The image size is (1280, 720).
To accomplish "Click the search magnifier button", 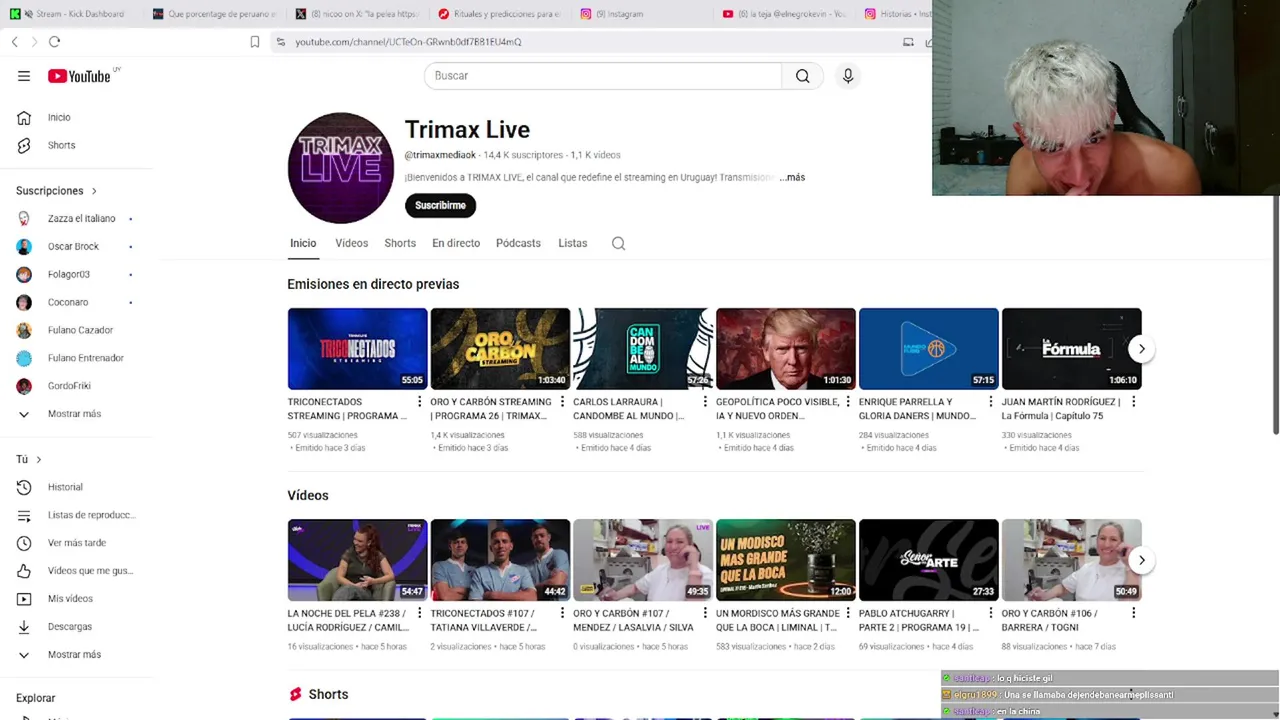I will click(x=802, y=76).
